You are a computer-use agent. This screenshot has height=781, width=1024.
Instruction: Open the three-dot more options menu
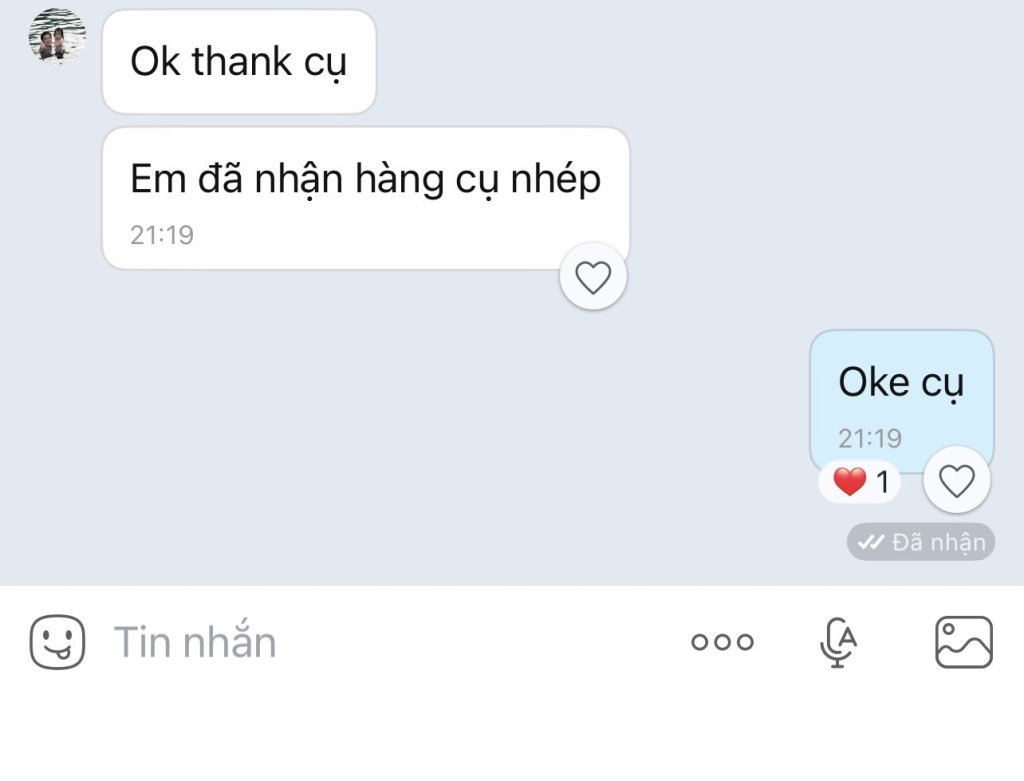point(722,642)
